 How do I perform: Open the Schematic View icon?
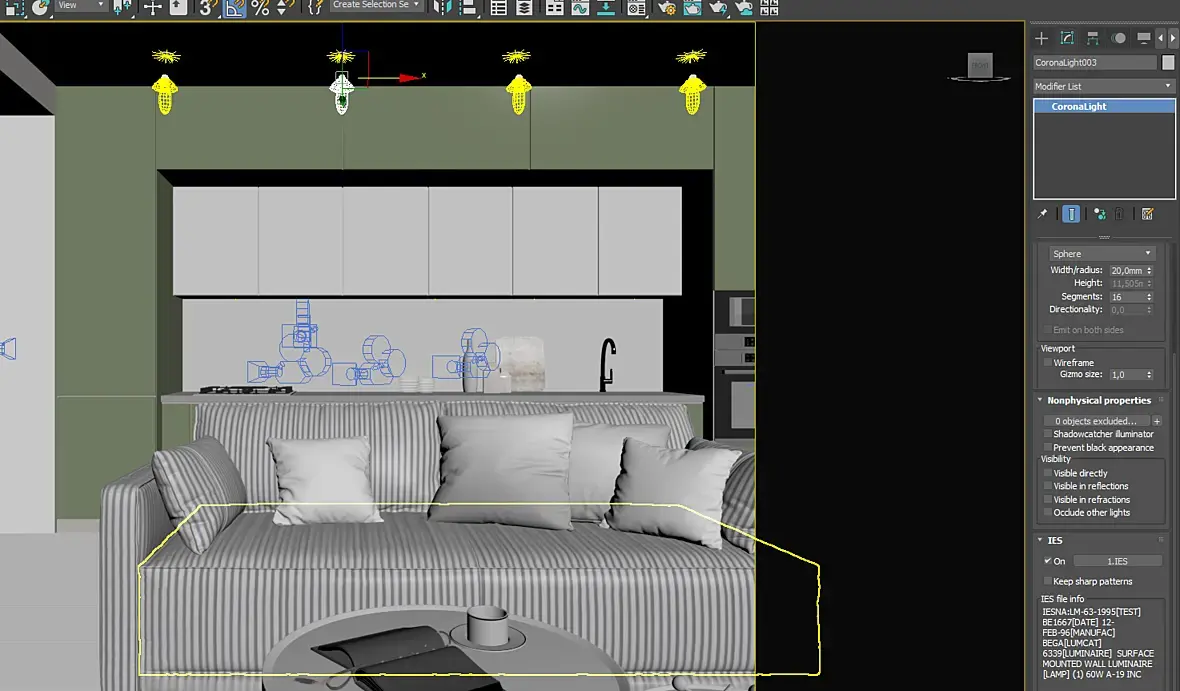coord(606,8)
